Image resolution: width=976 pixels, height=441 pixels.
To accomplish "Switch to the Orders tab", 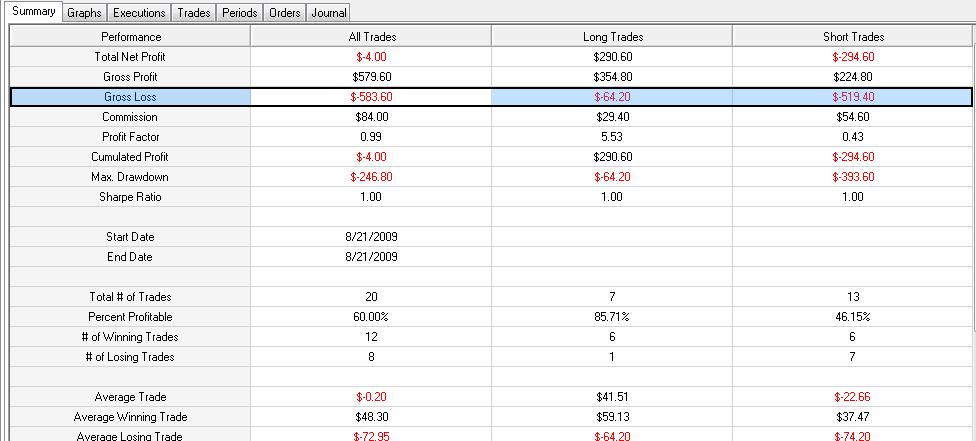I will click(x=284, y=12).
